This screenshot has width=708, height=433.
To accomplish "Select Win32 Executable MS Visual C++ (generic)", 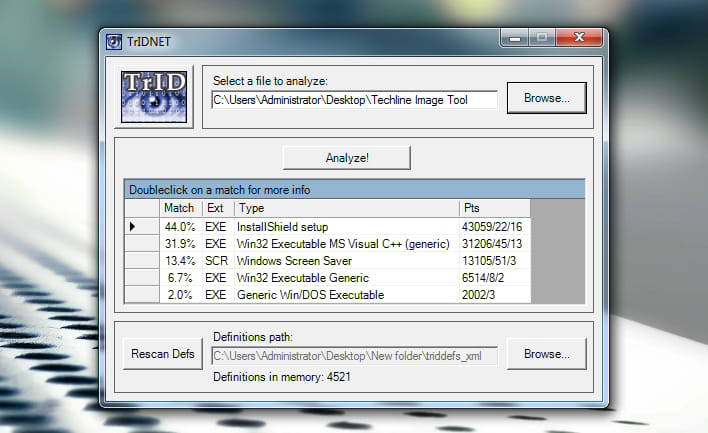I will [328, 243].
